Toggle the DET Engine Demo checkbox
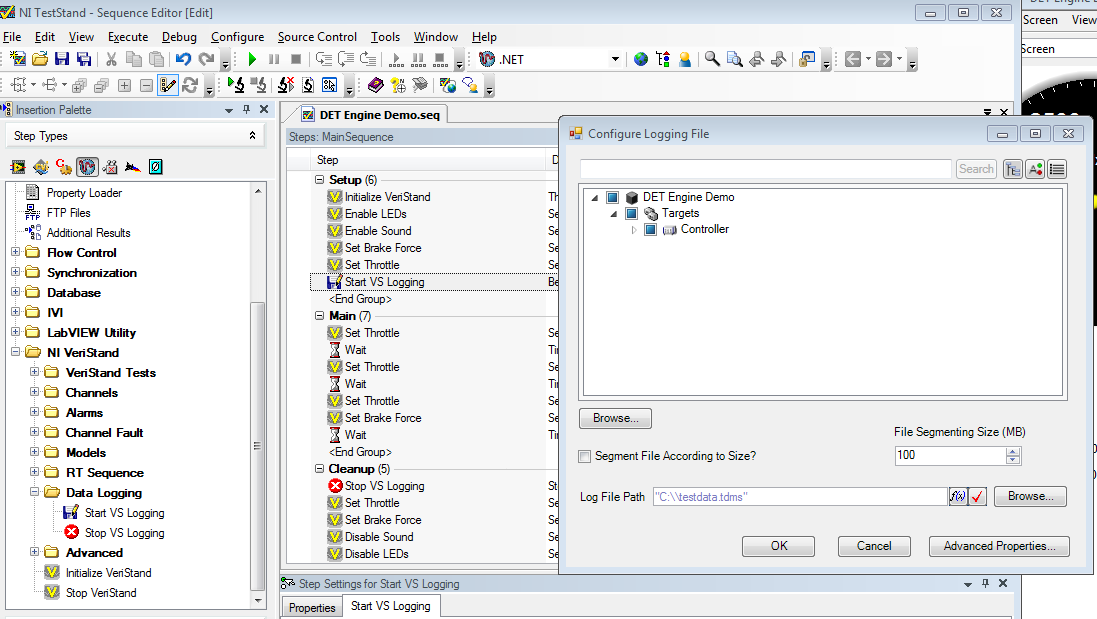 tap(613, 198)
